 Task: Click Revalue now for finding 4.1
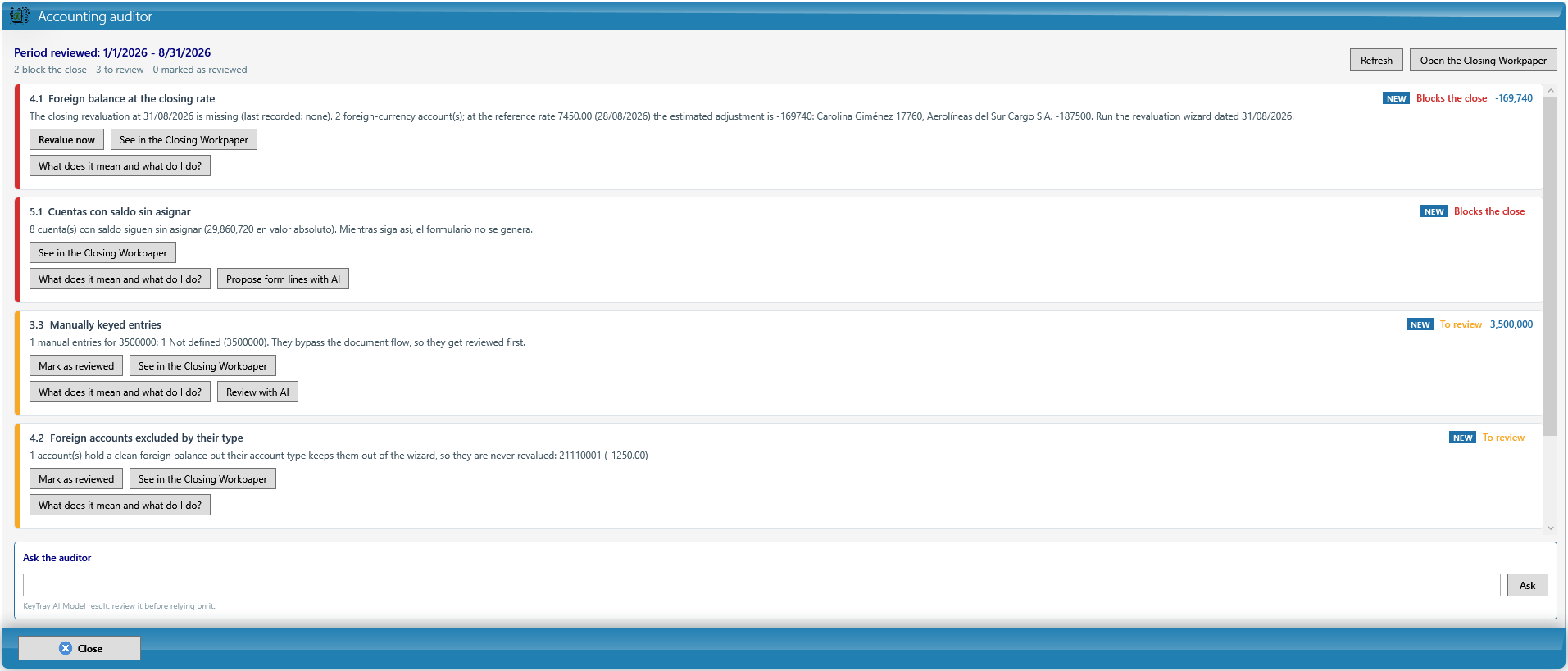click(66, 139)
